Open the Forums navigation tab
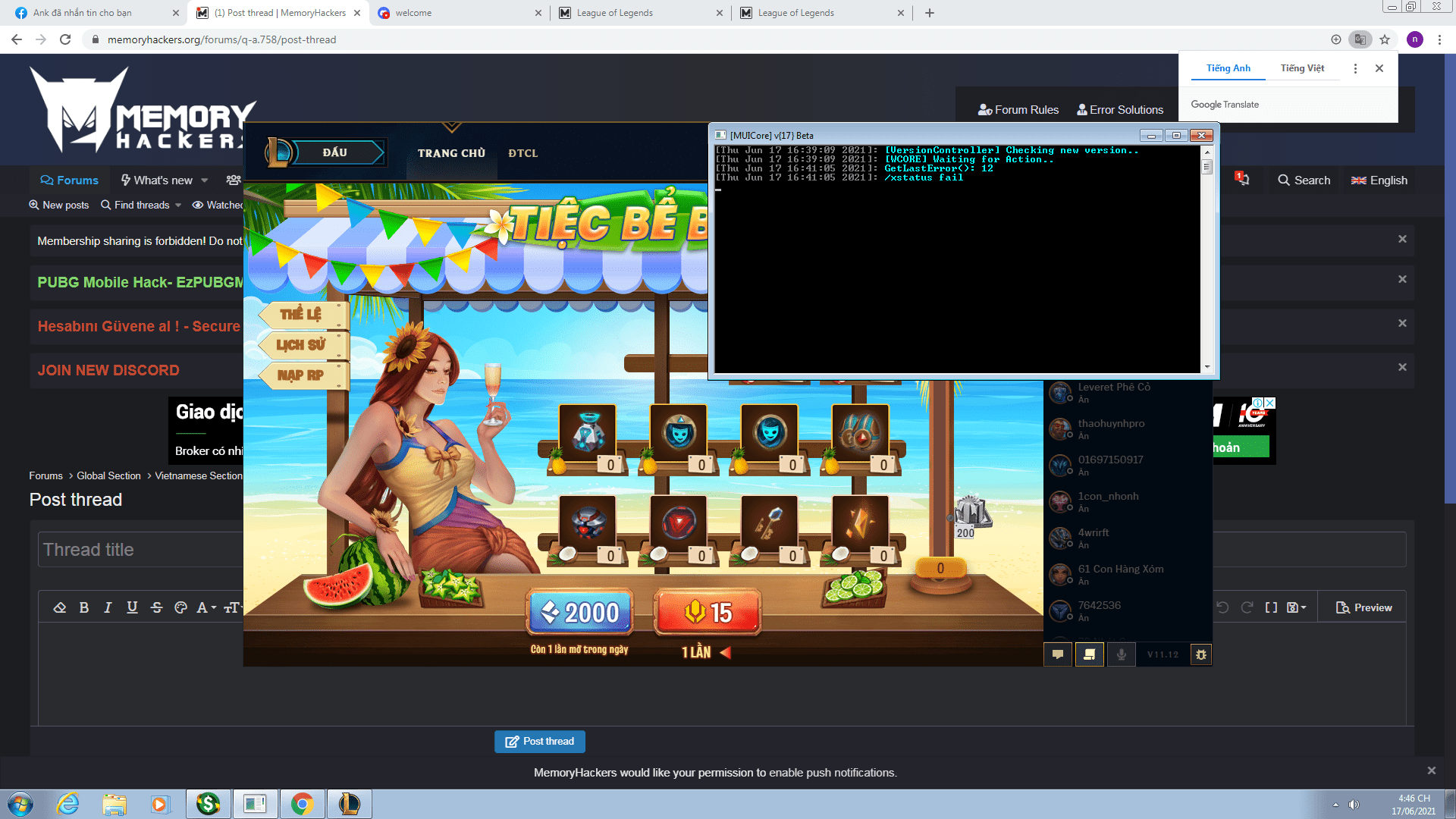 69,180
